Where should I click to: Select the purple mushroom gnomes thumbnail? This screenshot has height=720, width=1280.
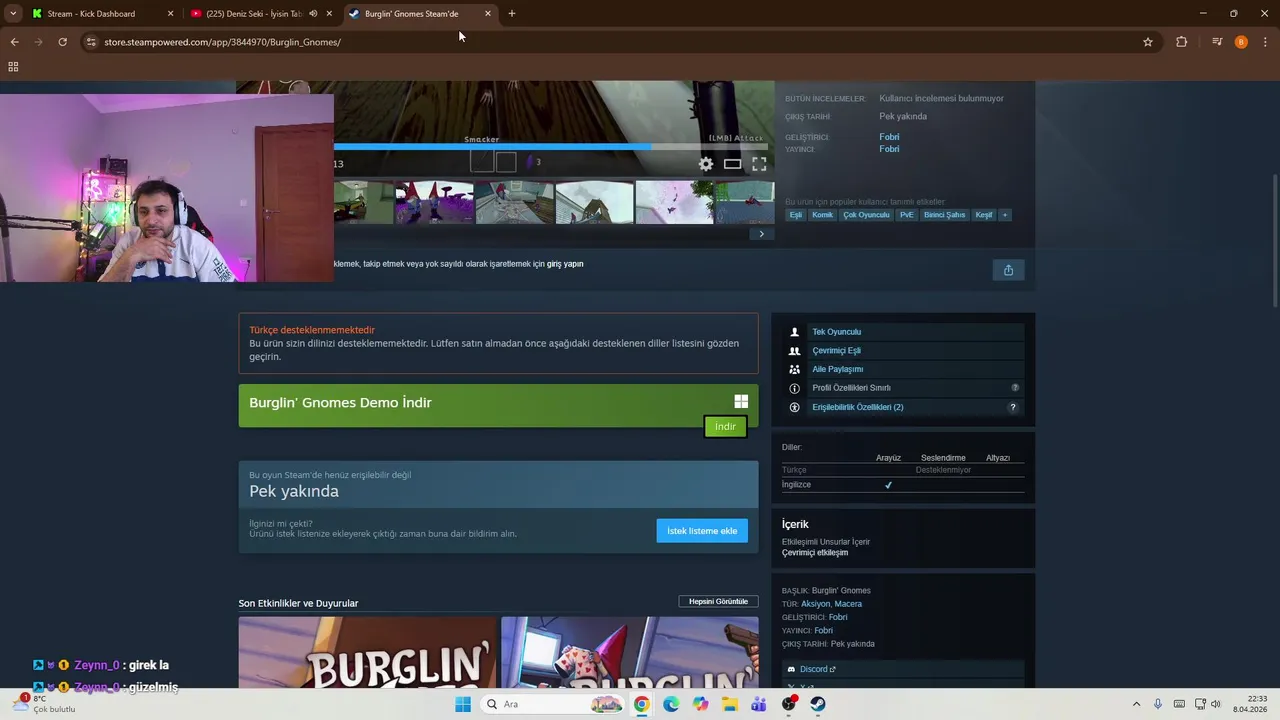[434, 203]
